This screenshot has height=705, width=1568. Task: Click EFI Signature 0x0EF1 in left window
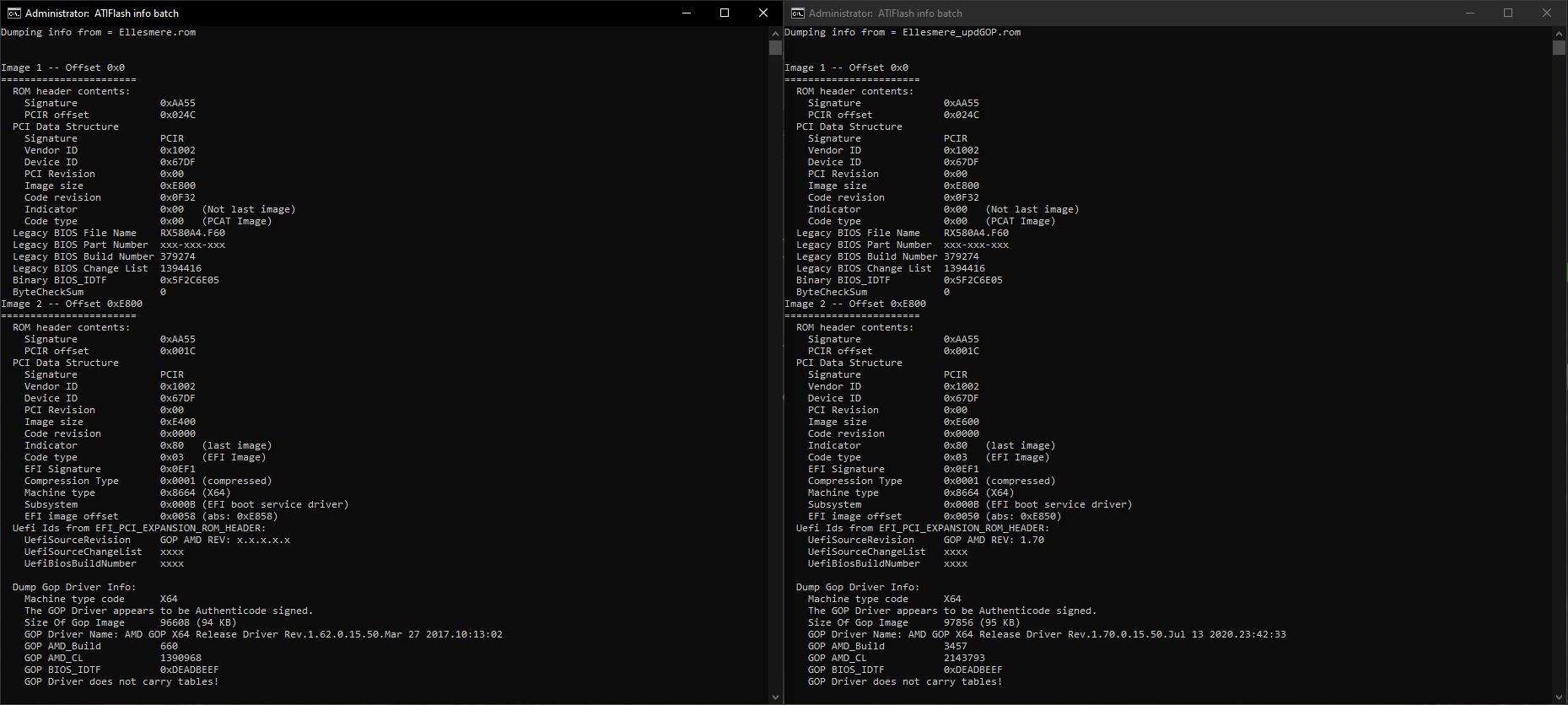(178, 469)
